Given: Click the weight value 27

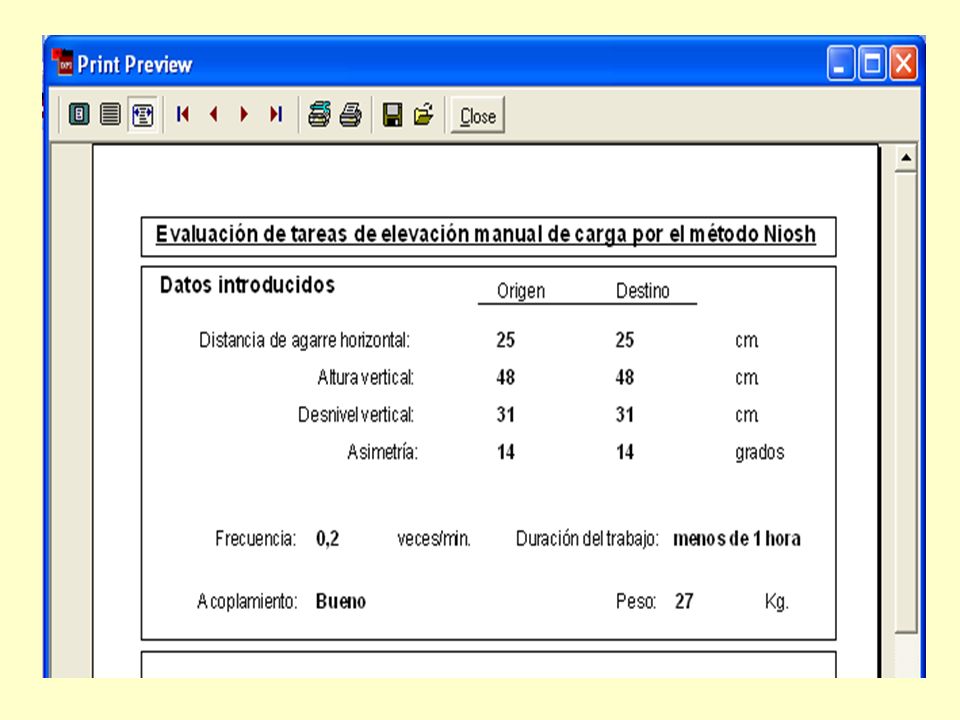Looking at the screenshot, I should [x=684, y=602].
